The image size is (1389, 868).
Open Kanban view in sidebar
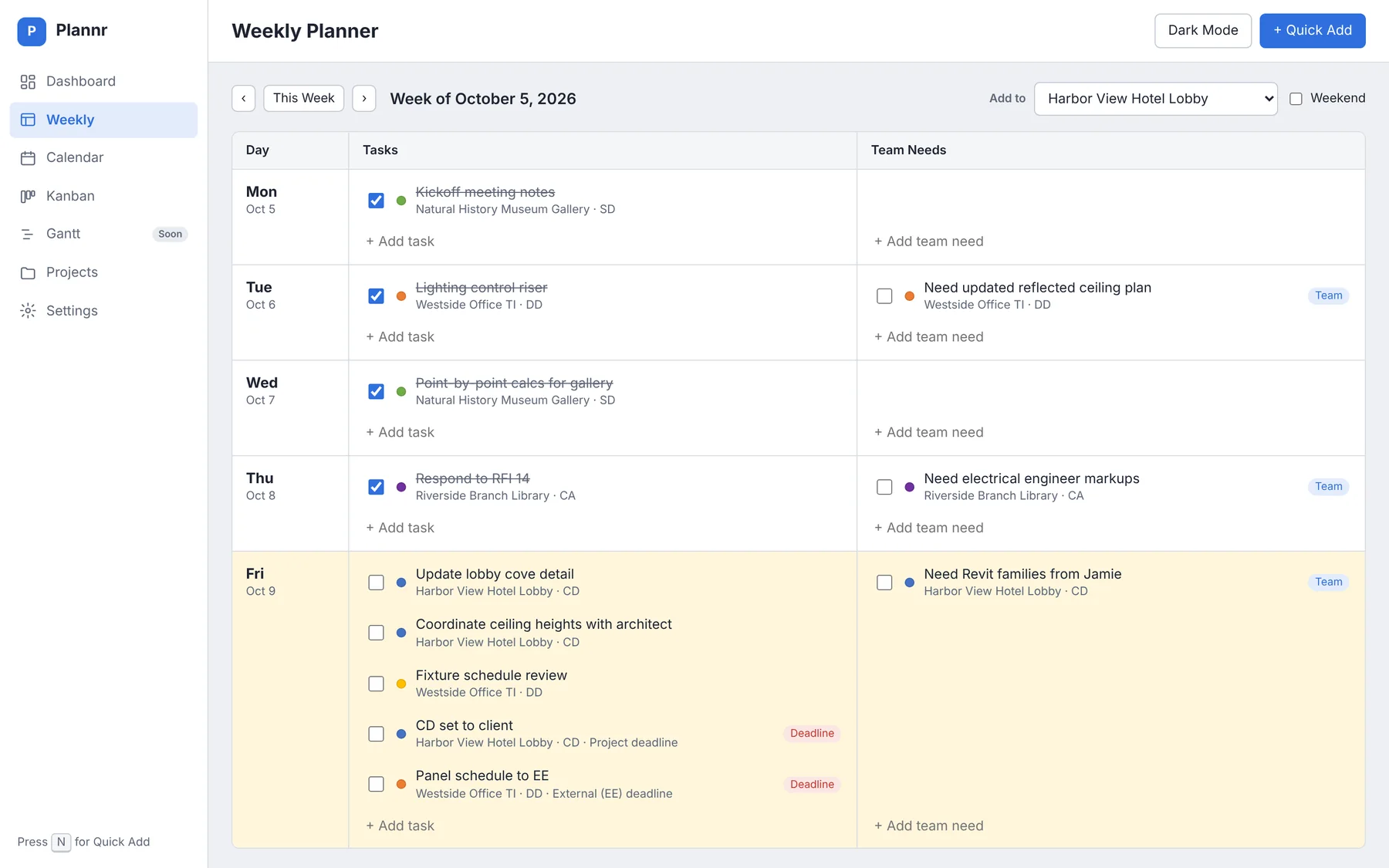pyautogui.click(x=103, y=196)
